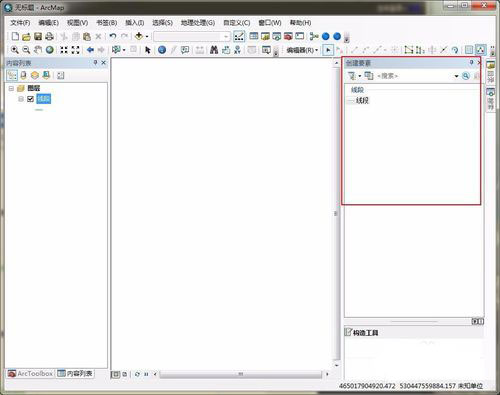Activate the Select Features tool
The image size is (500, 395).
116,50
